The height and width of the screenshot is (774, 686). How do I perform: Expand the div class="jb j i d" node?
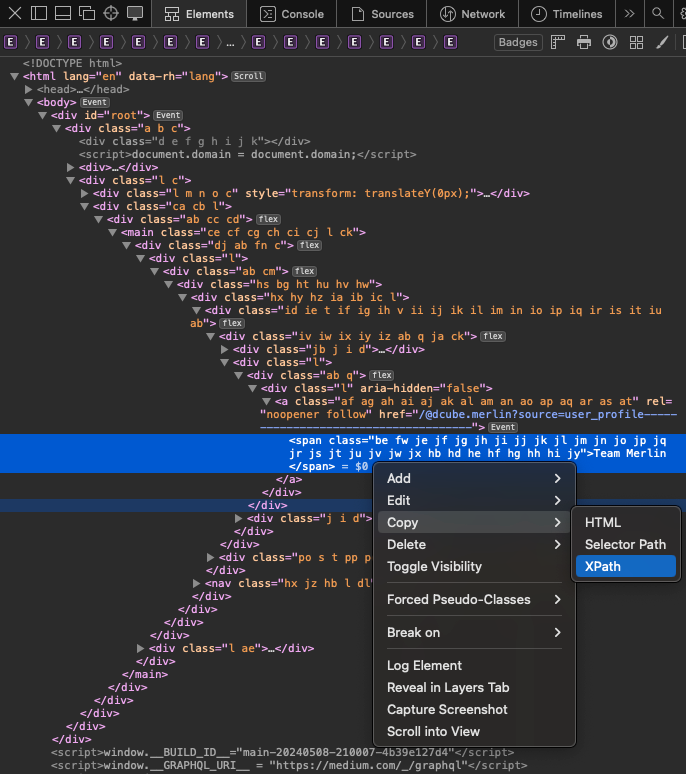point(225,349)
